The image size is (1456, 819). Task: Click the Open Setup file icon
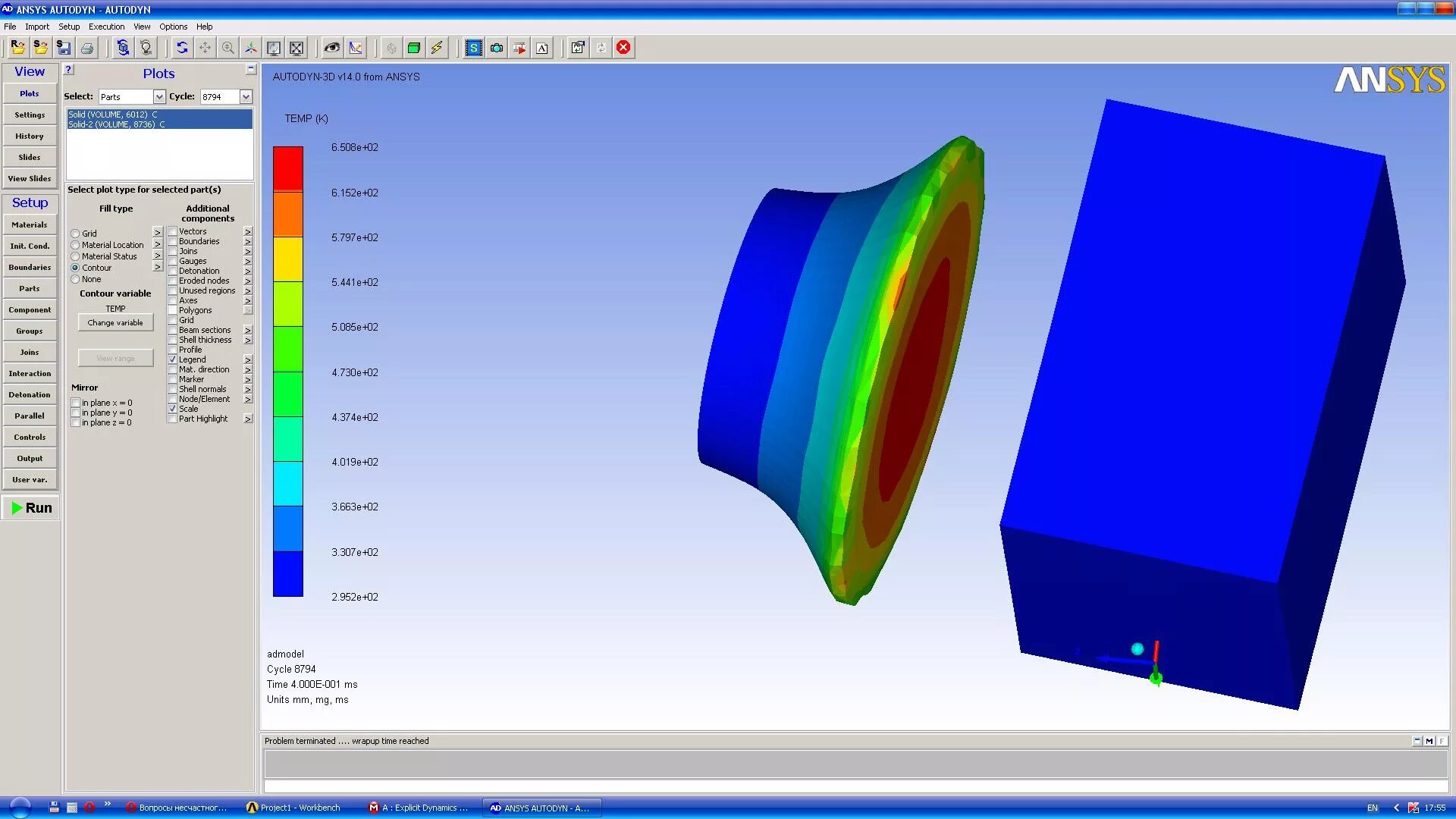pyautogui.click(x=41, y=48)
